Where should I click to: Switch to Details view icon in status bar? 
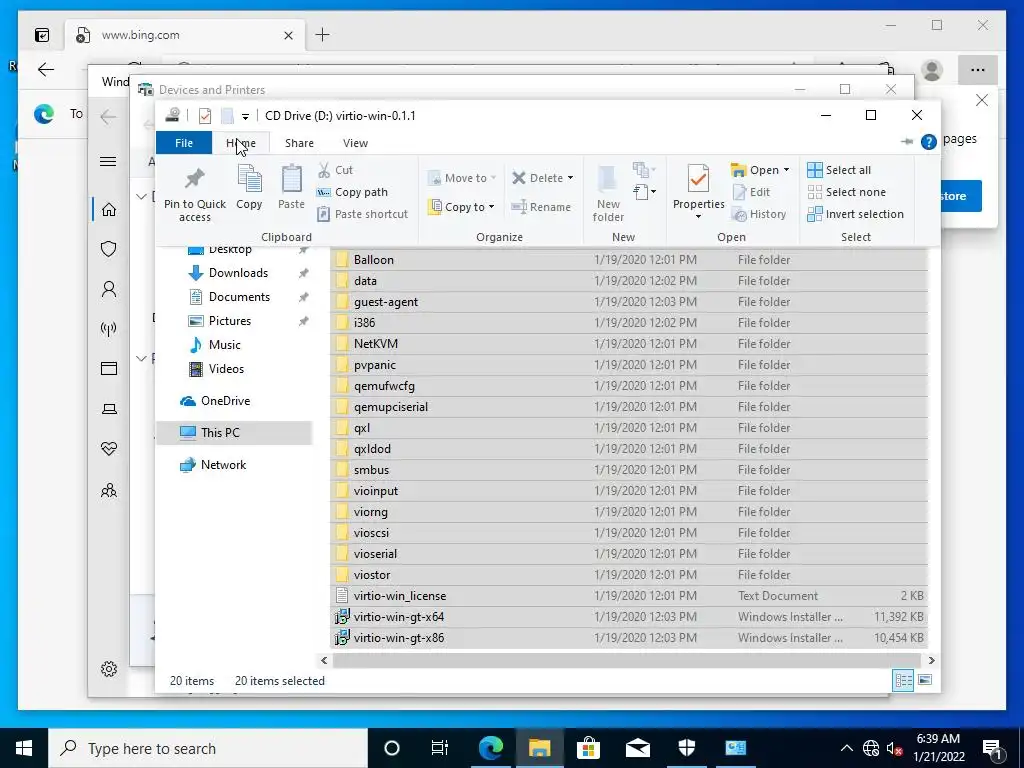click(x=903, y=680)
